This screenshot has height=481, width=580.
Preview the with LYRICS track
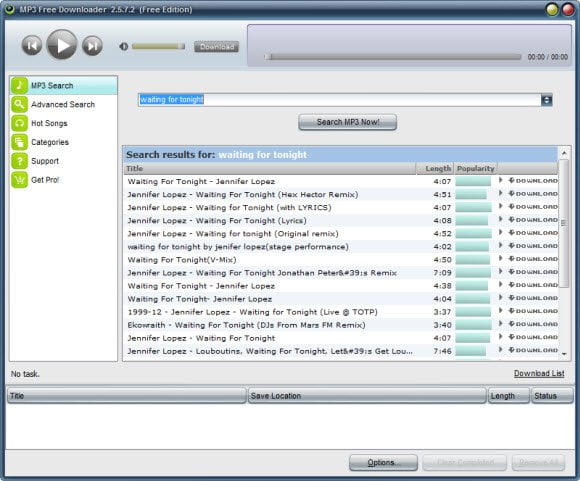pos(500,206)
